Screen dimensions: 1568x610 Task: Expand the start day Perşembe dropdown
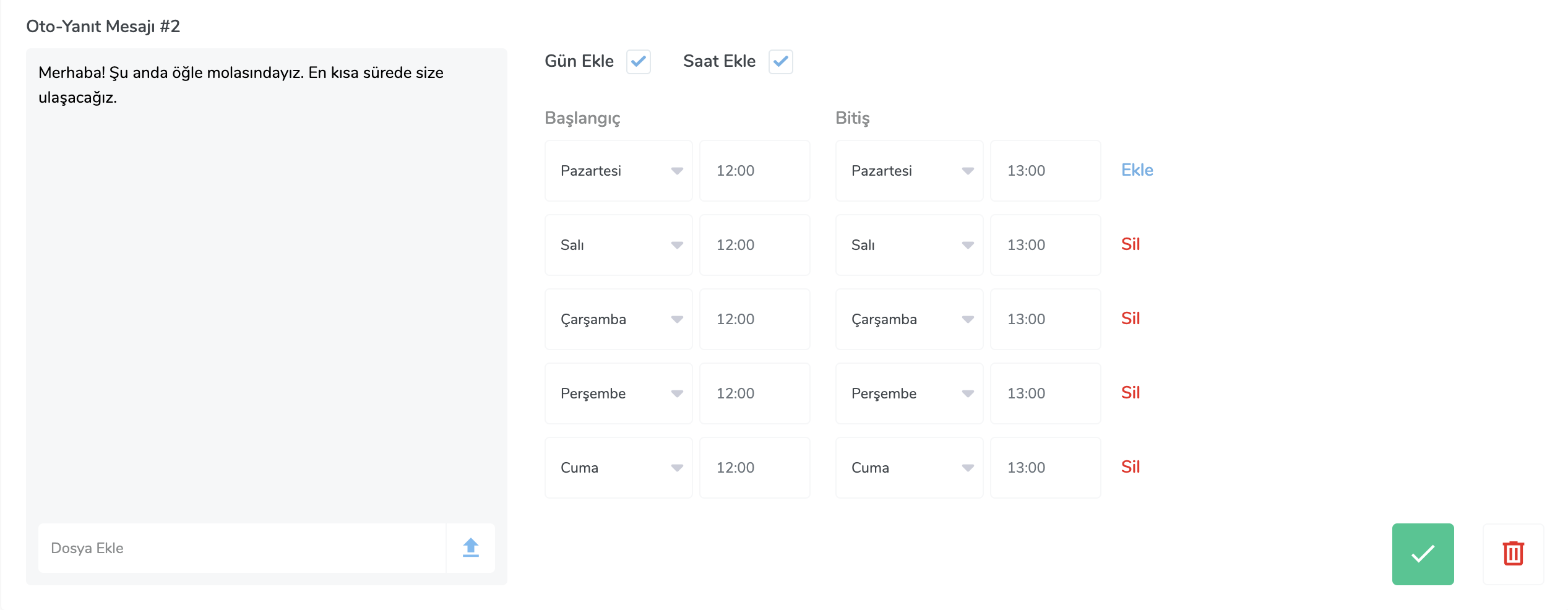618,393
